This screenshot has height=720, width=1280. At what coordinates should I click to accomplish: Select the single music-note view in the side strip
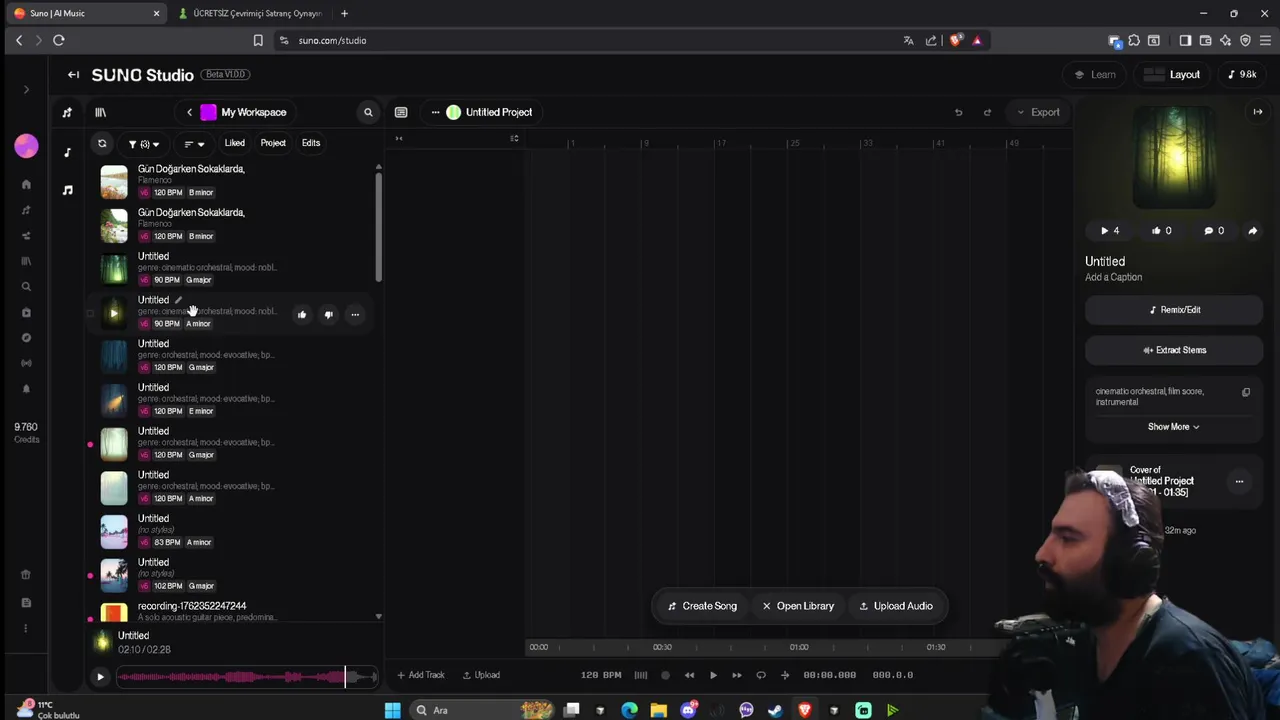pyautogui.click(x=67, y=153)
